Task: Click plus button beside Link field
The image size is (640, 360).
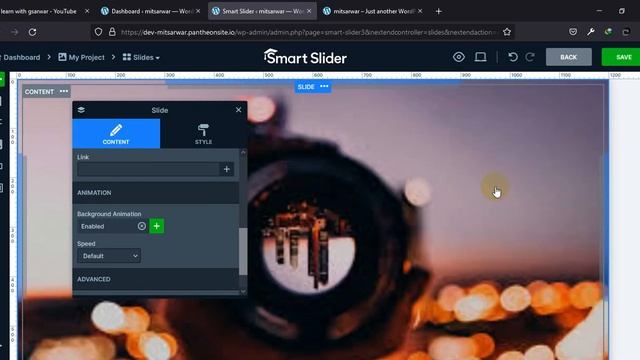Action: click(x=227, y=169)
